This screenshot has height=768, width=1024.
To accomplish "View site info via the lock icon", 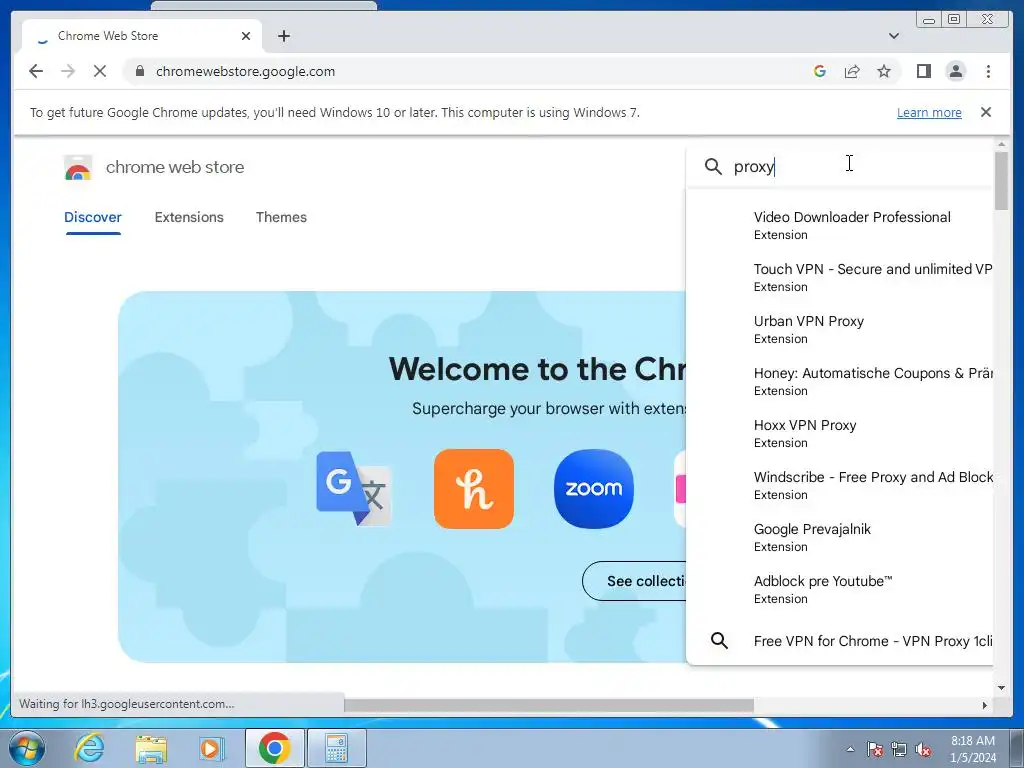I will (140, 71).
